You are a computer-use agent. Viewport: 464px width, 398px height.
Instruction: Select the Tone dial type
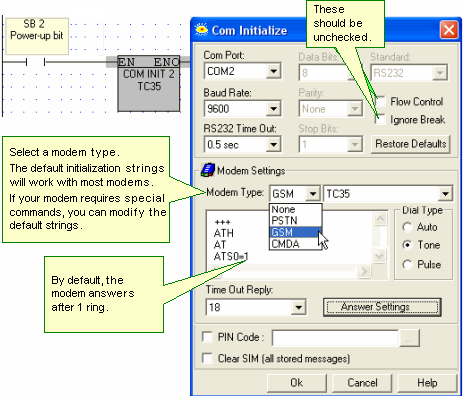(407, 245)
